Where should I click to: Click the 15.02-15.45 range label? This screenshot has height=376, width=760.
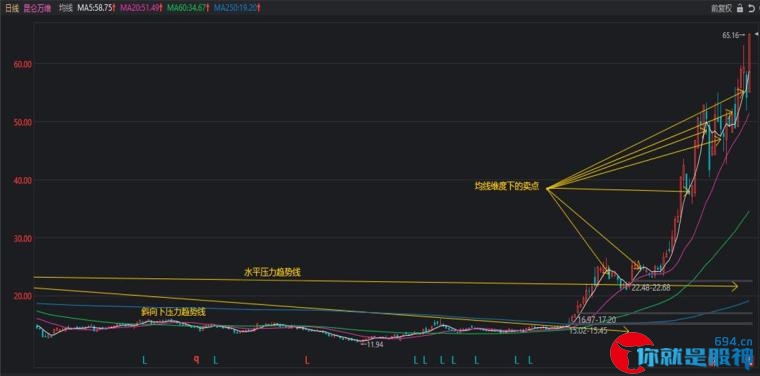587,331
